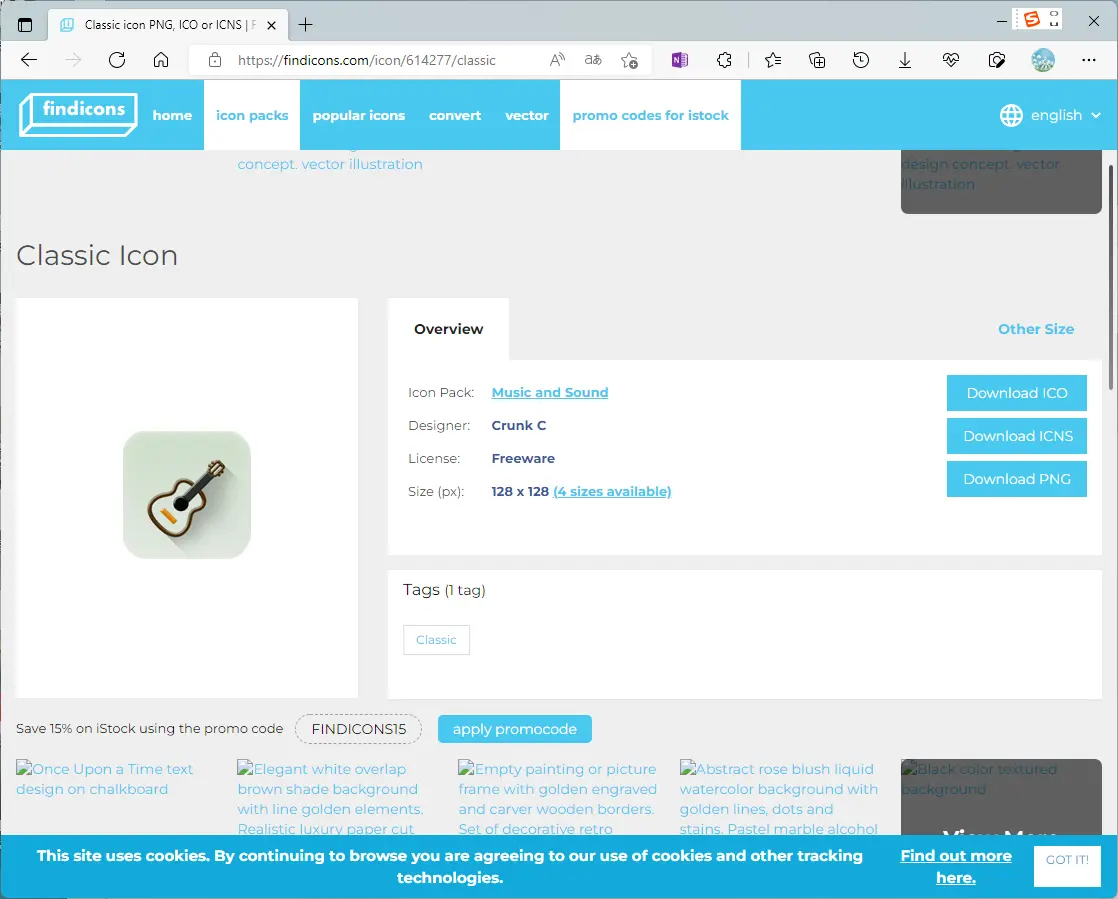Screen dimensions: 1118x899
Task: Dismiss cookies with GOT IT! button
Action: coord(1067,860)
